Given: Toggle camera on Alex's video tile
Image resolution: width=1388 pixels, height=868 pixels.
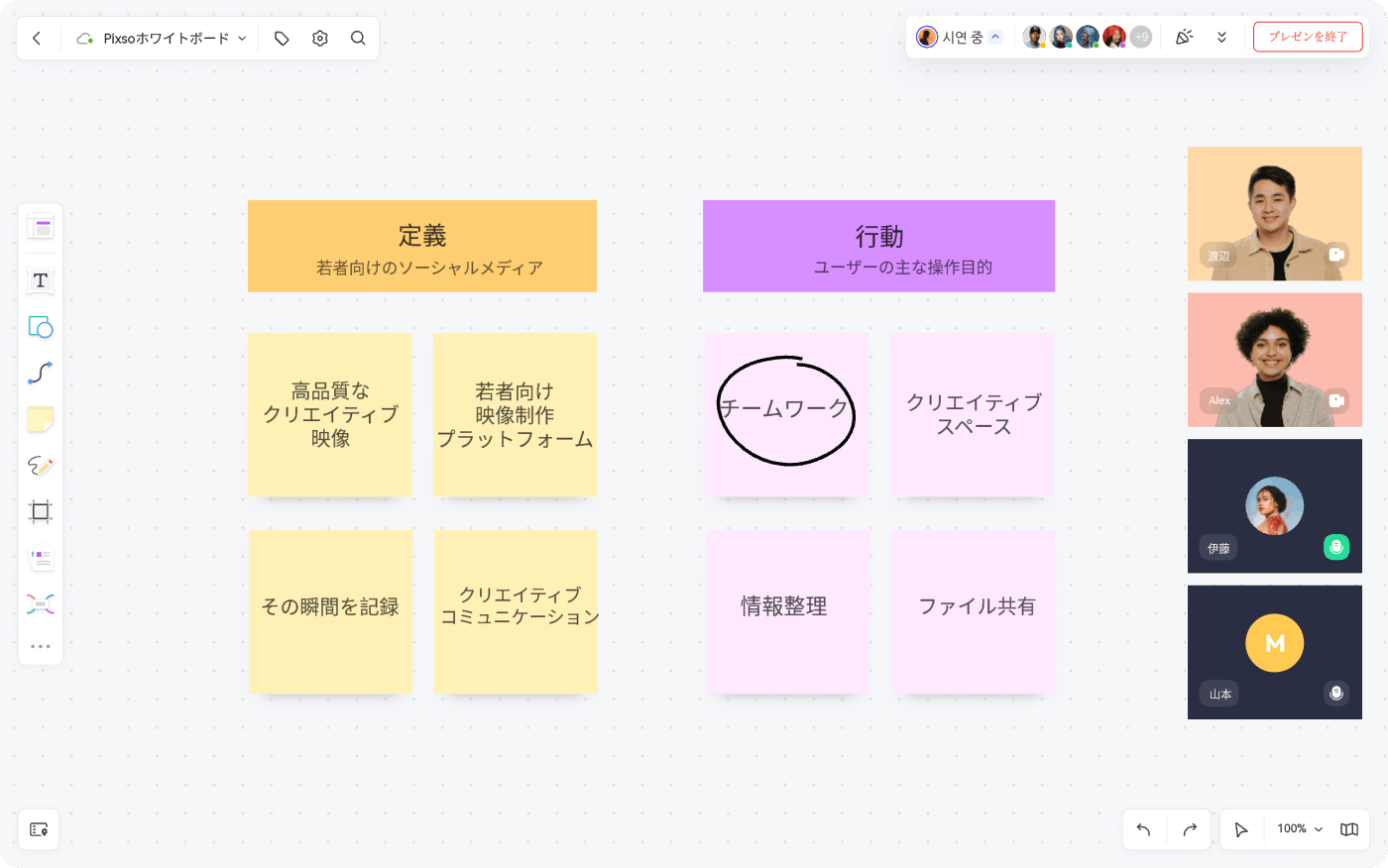Looking at the screenshot, I should click(1336, 400).
